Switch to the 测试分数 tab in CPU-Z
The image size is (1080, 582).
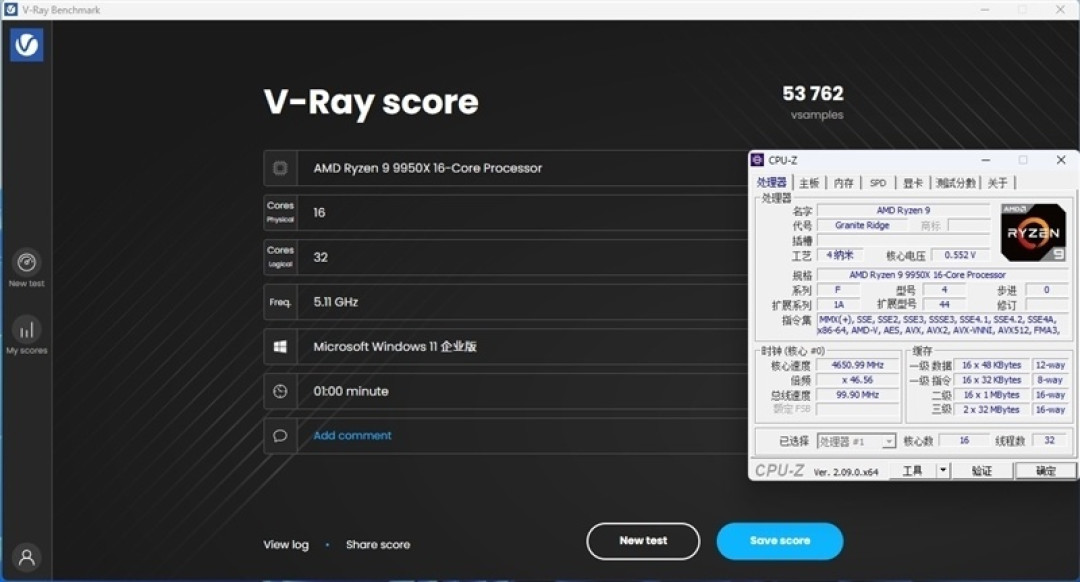pyautogui.click(x=956, y=183)
